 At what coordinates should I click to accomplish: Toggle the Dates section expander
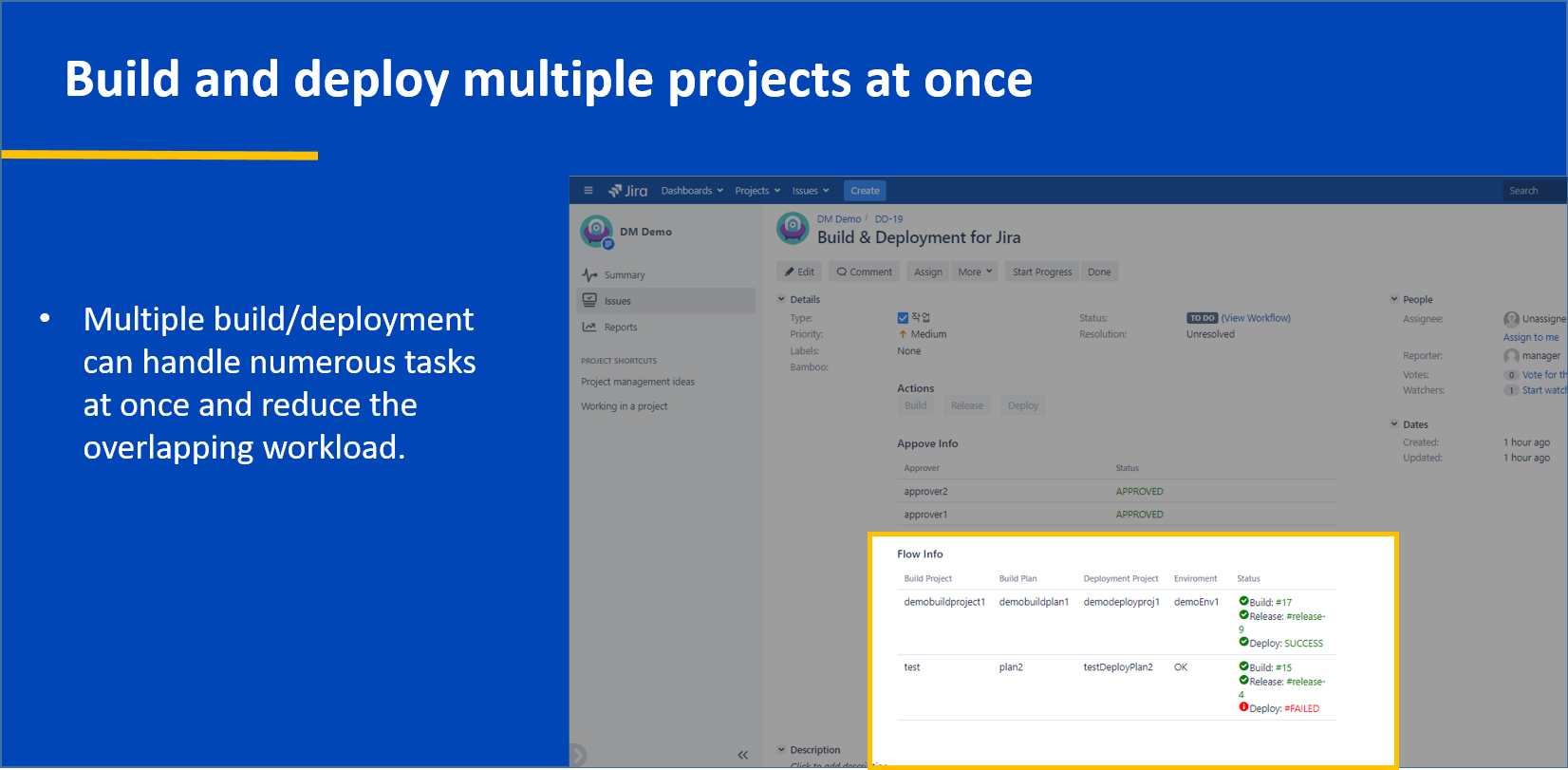coord(1394,424)
